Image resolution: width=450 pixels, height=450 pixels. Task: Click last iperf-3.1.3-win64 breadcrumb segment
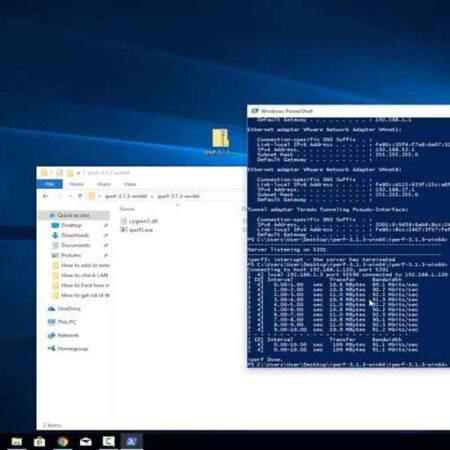tap(178, 196)
